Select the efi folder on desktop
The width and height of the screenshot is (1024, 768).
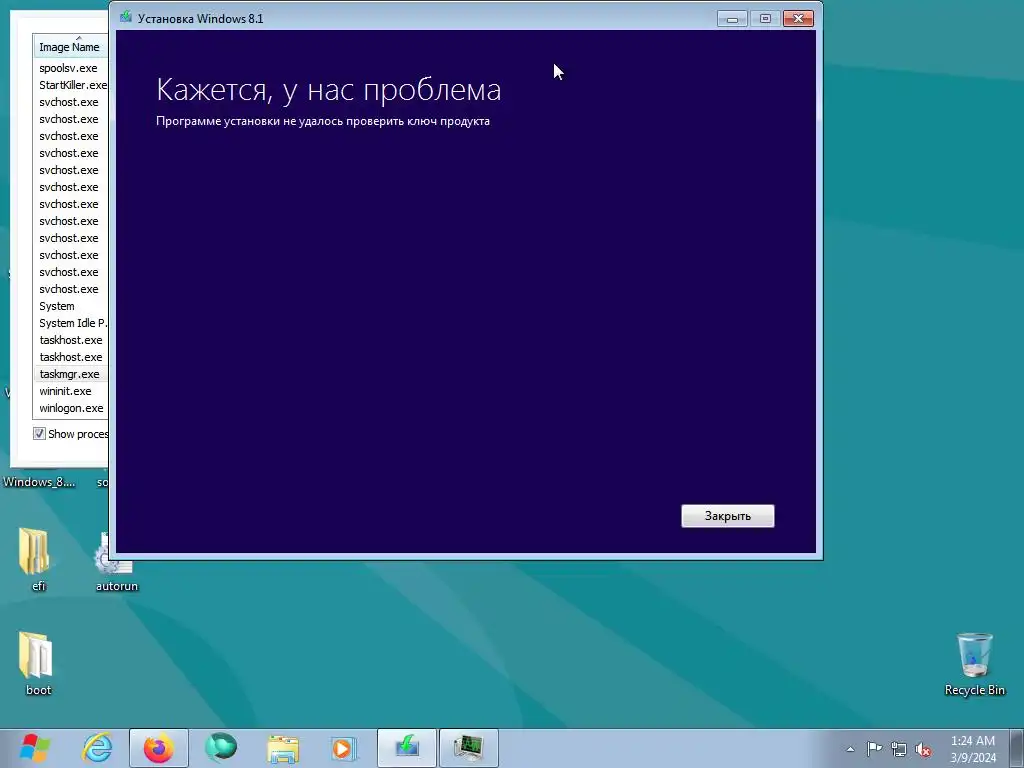[x=37, y=559]
